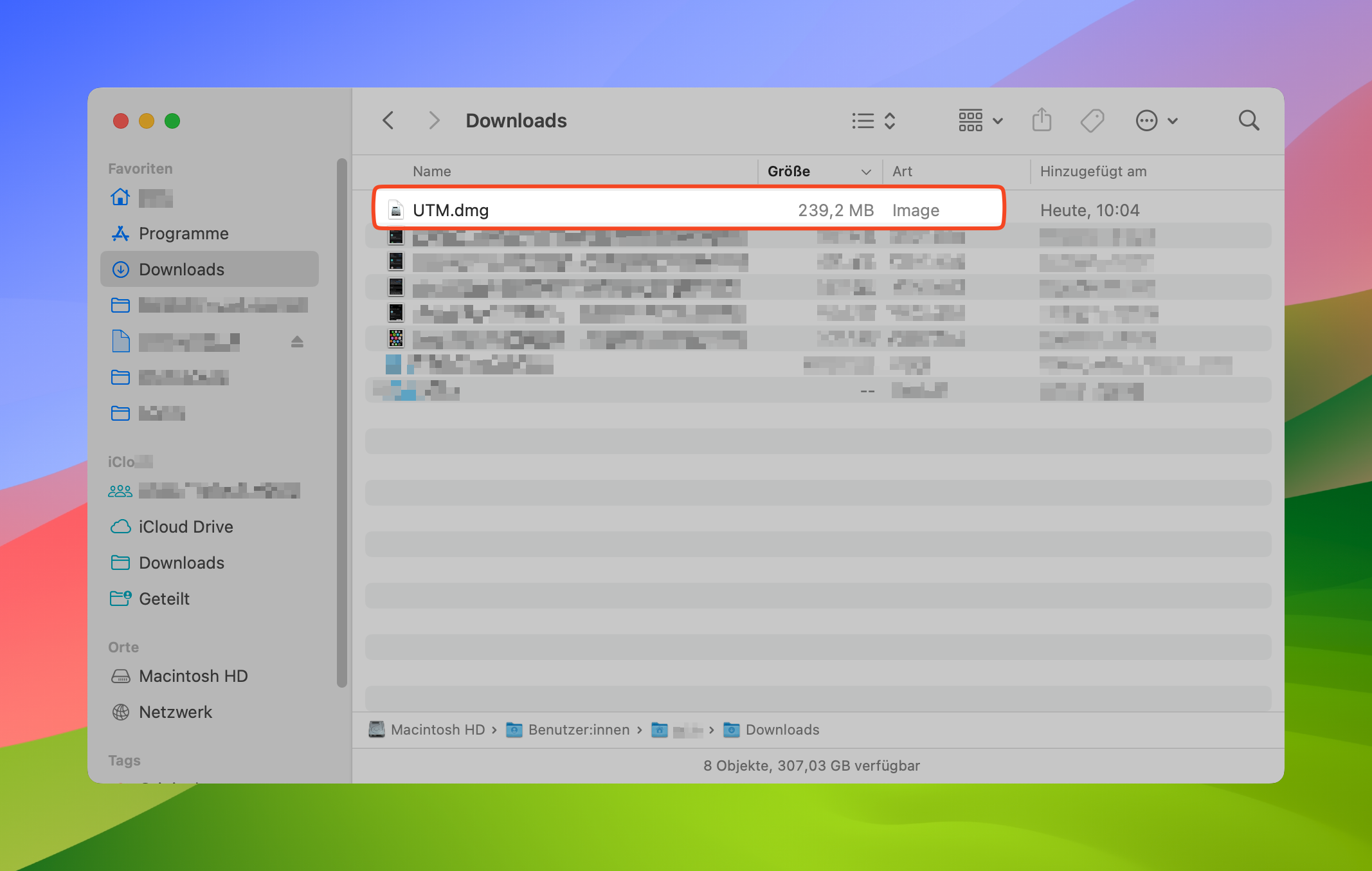
Task: Sort by Größe column header
Action: (789, 171)
